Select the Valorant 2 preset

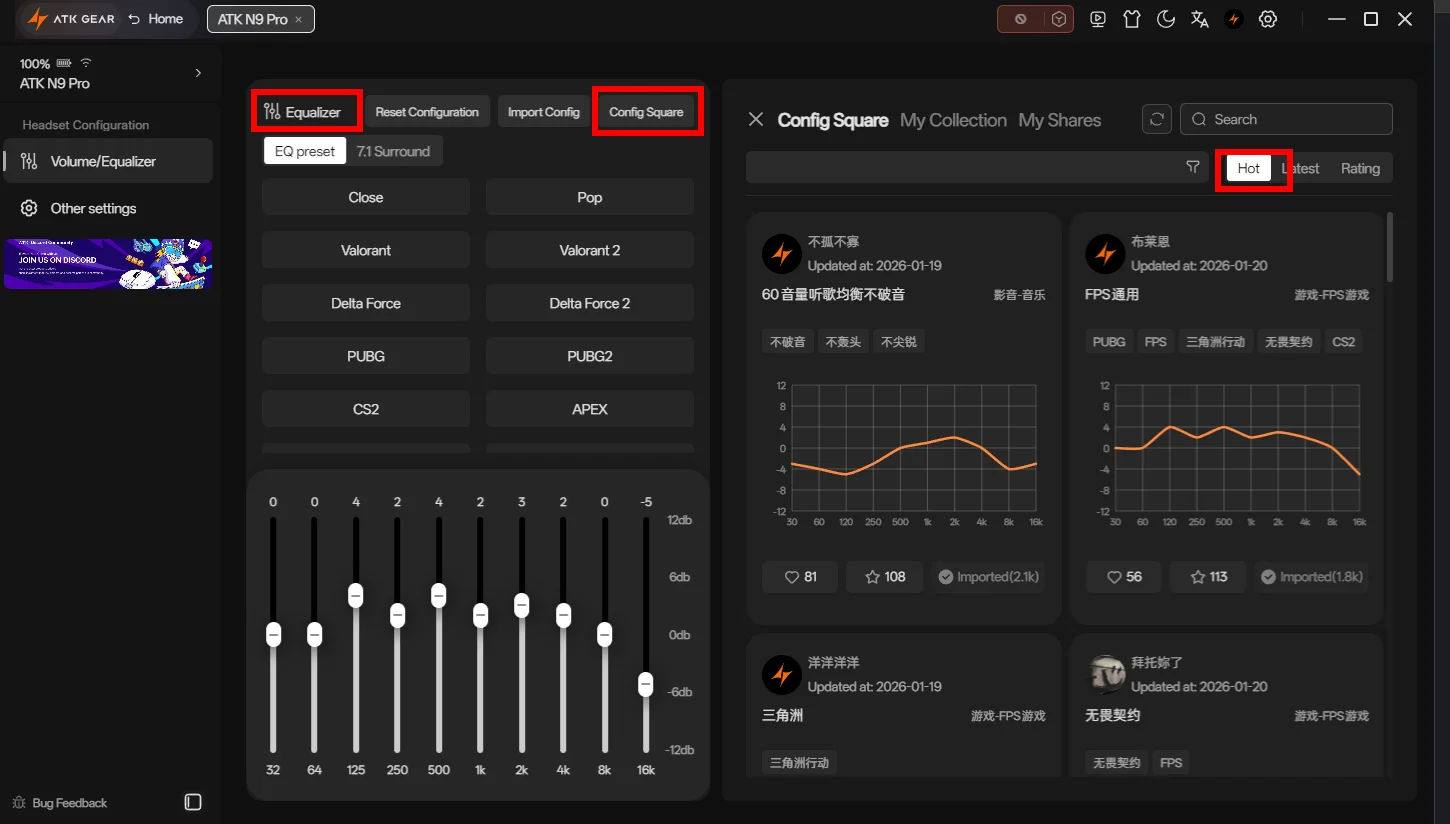click(590, 250)
